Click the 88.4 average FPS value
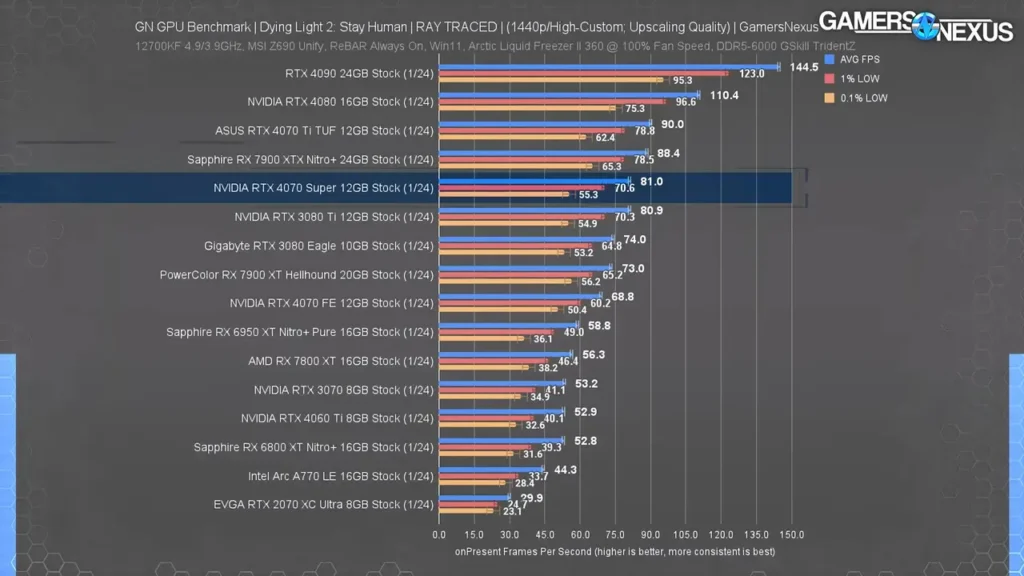The width and height of the screenshot is (1024, 576). (x=669, y=153)
